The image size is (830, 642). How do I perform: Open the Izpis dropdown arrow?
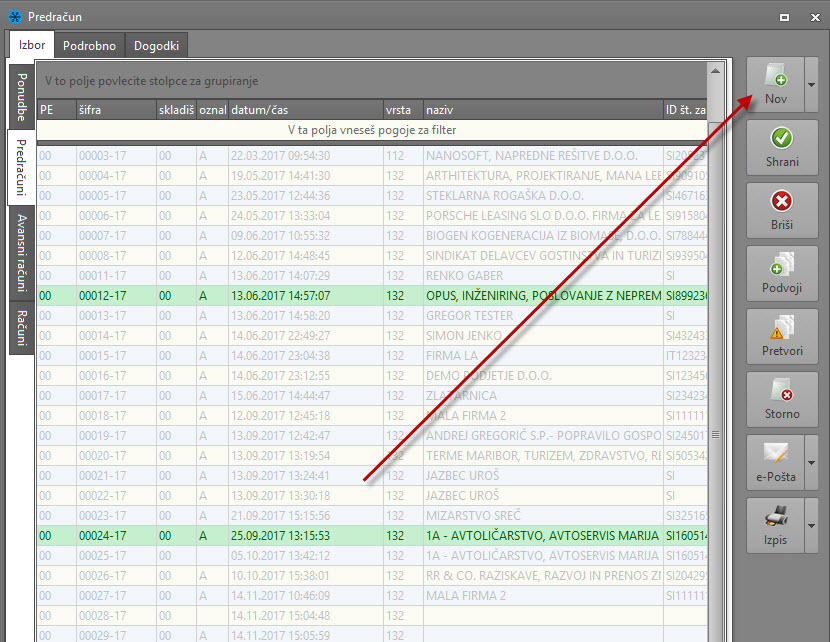click(x=811, y=525)
